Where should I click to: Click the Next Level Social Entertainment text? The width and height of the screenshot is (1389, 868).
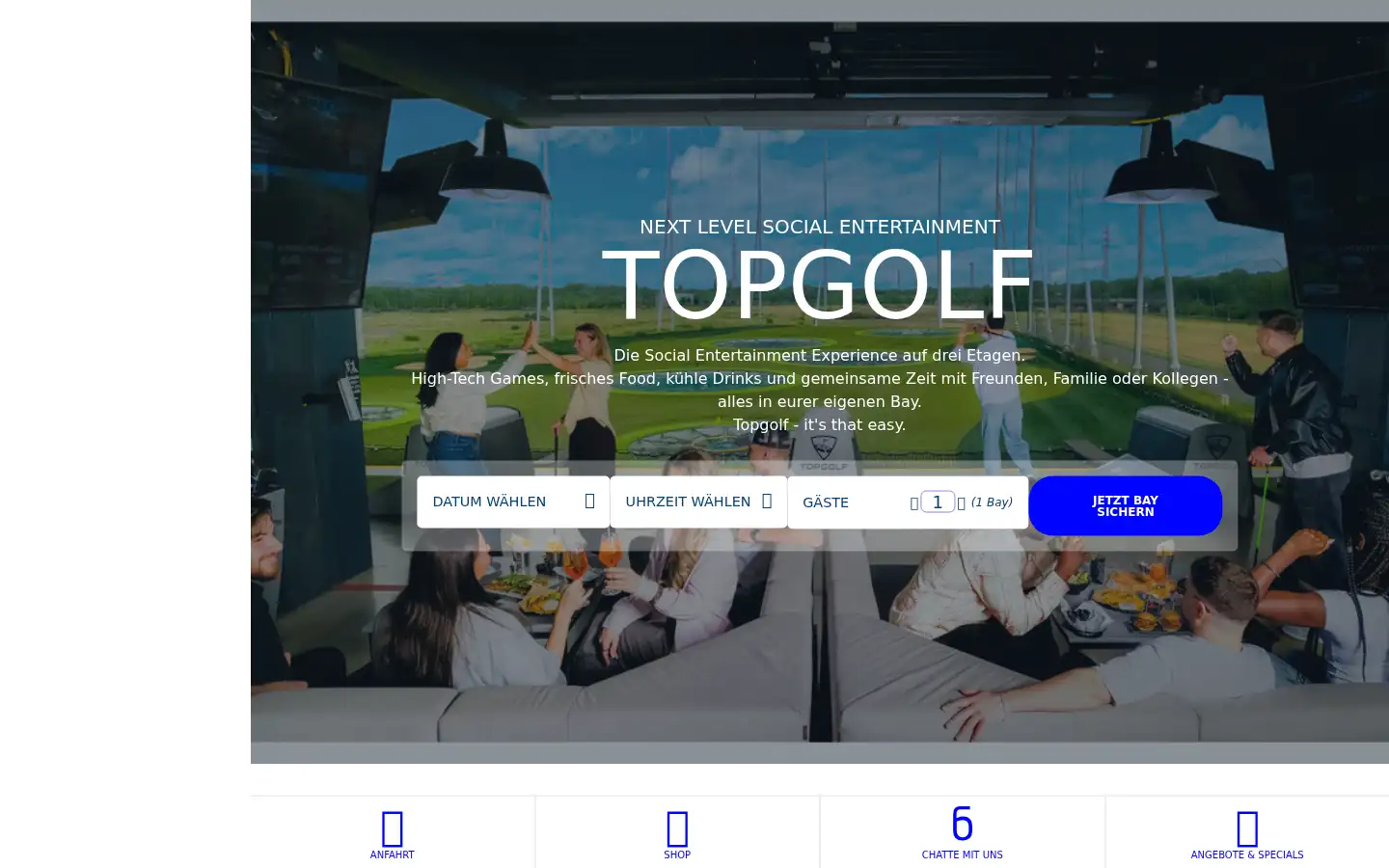[x=820, y=227]
